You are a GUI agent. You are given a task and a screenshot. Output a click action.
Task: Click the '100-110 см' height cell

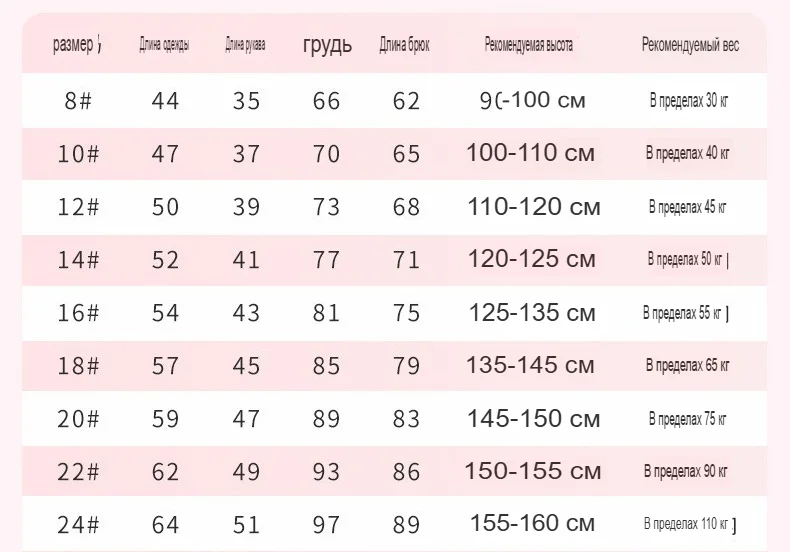click(531, 153)
